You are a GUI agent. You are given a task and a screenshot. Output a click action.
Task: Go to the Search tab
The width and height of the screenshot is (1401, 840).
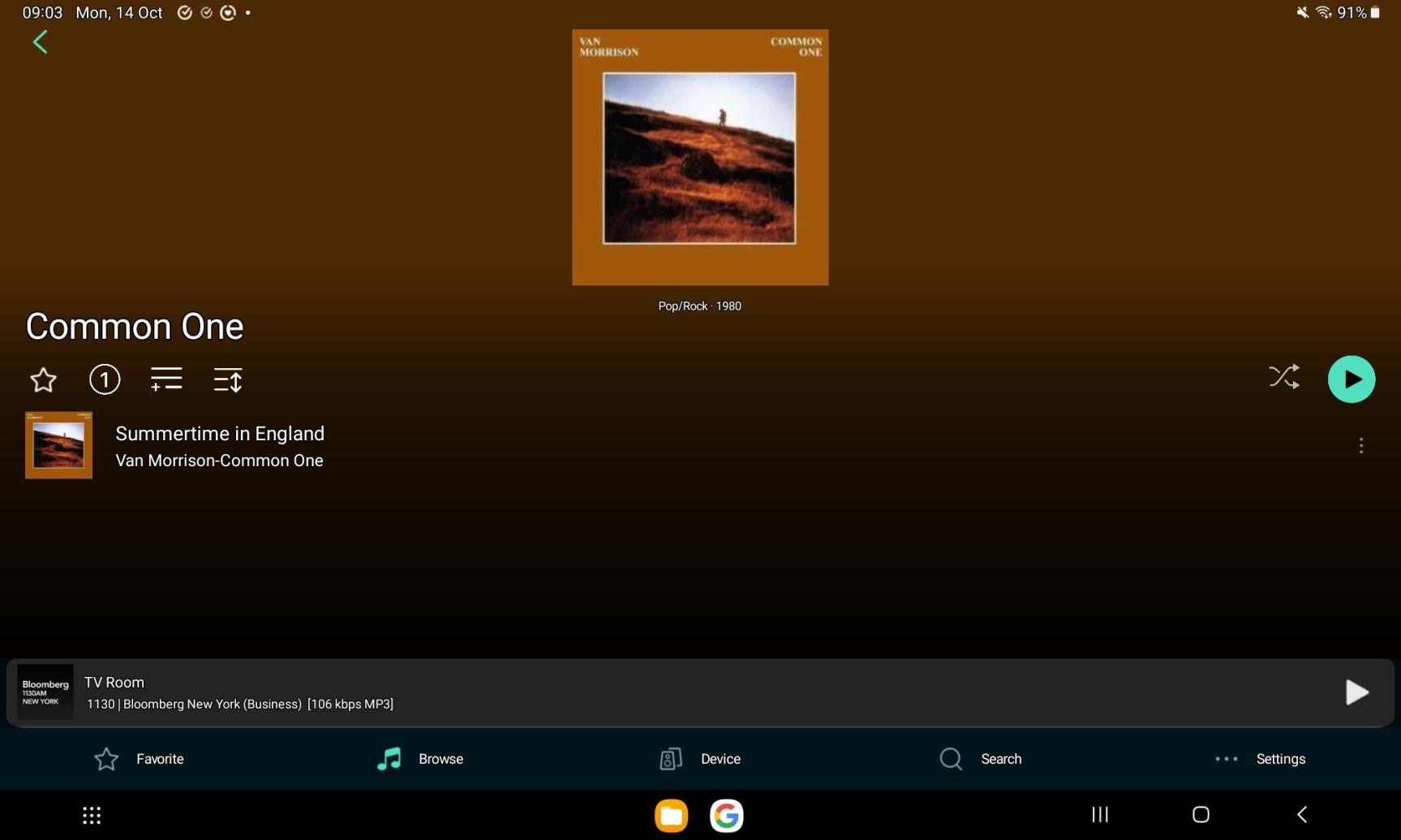[980, 759]
